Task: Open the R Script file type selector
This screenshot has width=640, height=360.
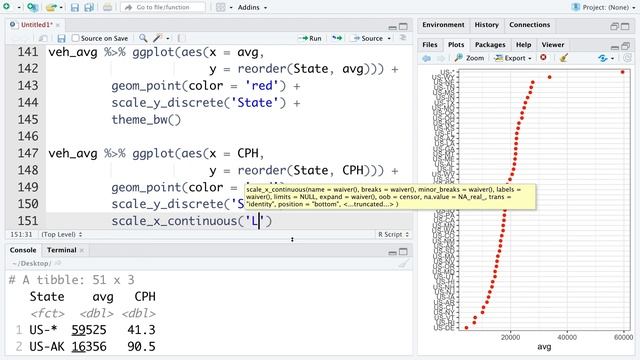Action: tap(393, 234)
